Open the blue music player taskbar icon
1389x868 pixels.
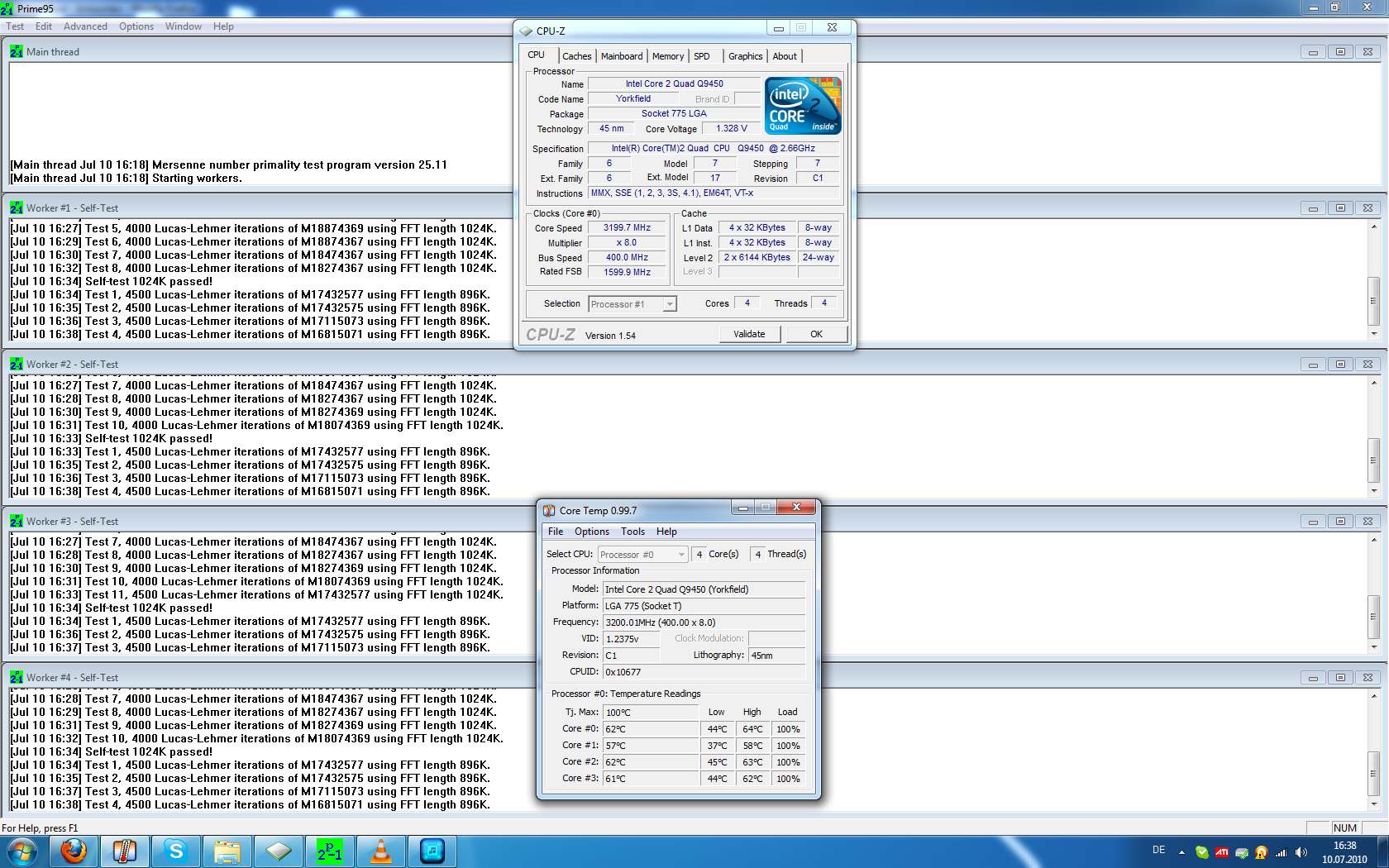pyautogui.click(x=432, y=851)
